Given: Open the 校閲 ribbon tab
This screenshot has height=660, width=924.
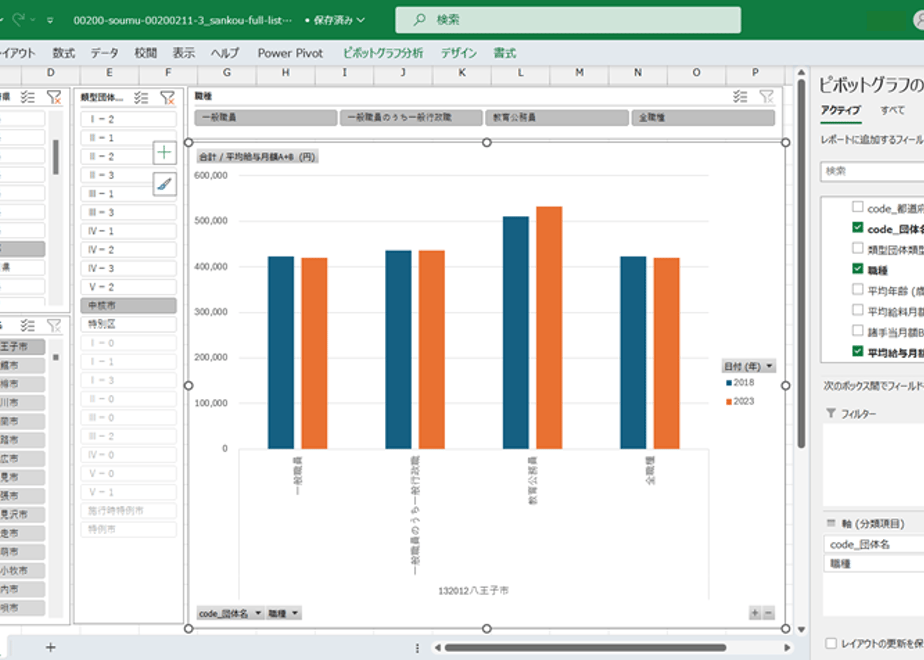Looking at the screenshot, I should [x=145, y=53].
